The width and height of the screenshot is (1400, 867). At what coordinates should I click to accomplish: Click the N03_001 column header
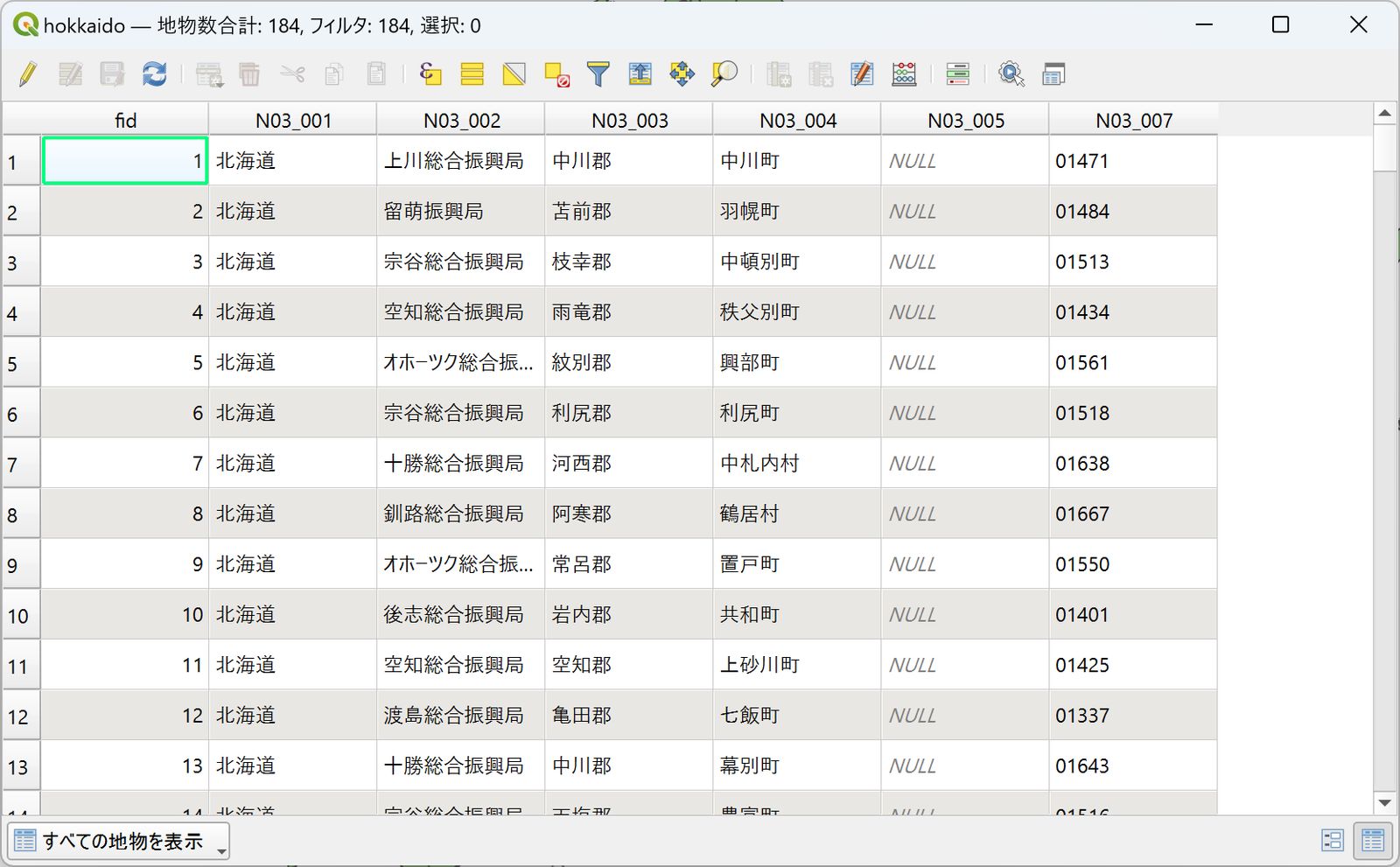pos(293,120)
